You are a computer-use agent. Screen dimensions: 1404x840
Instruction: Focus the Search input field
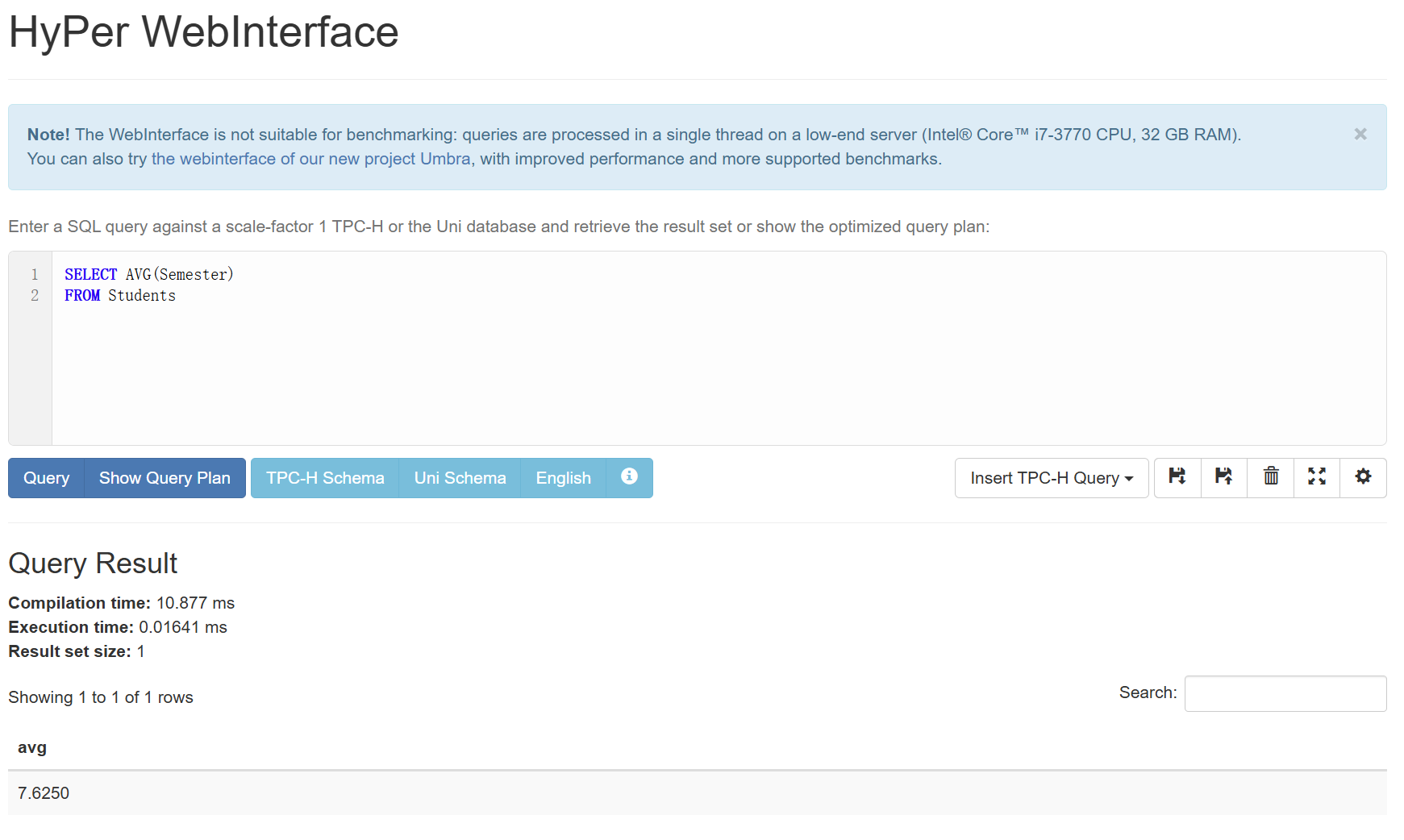click(1285, 693)
